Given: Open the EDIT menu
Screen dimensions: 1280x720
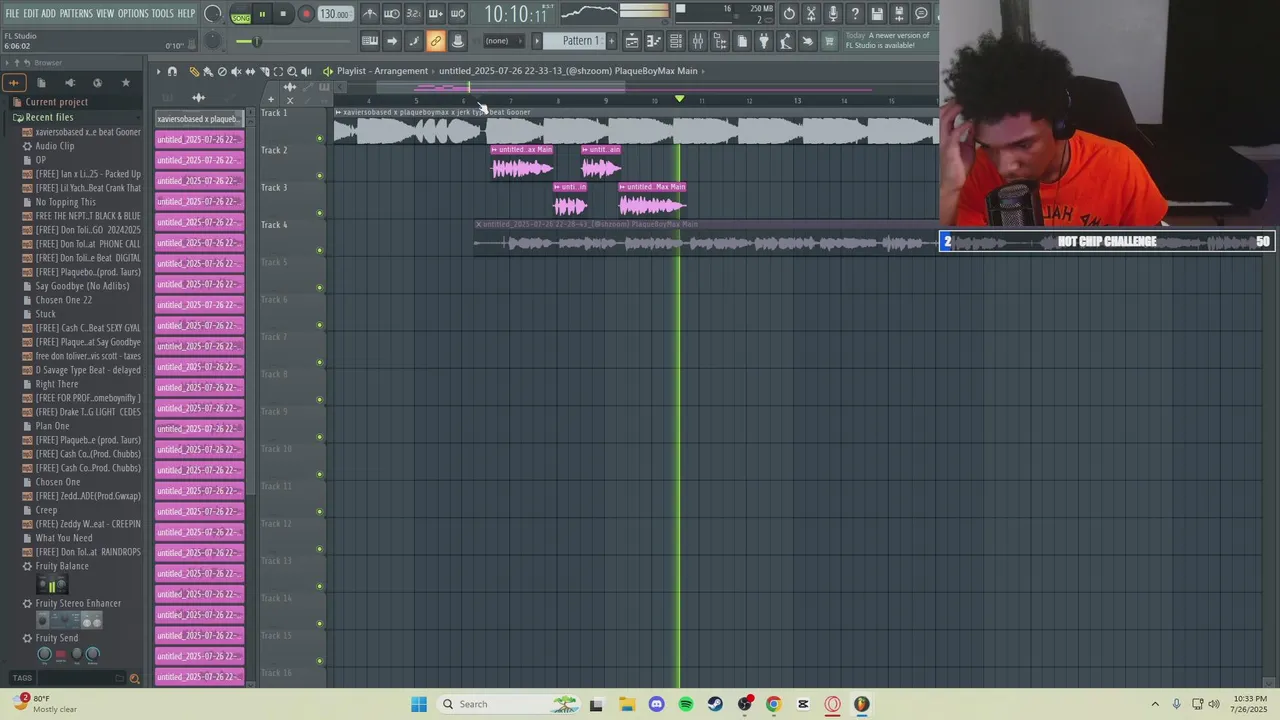Looking at the screenshot, I should [30, 14].
